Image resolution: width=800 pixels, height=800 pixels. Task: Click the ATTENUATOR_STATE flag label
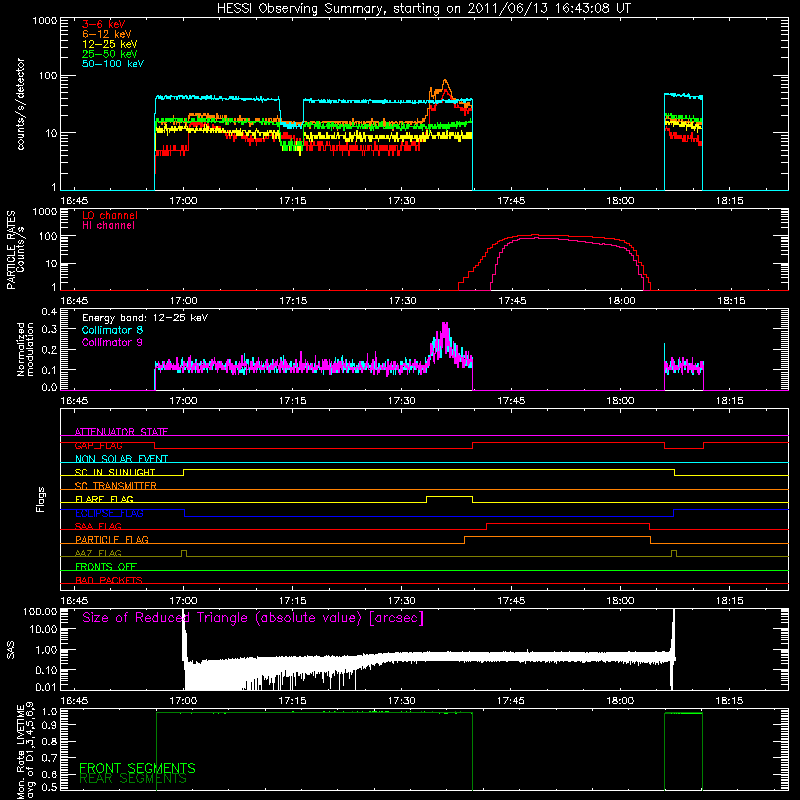coord(121,432)
